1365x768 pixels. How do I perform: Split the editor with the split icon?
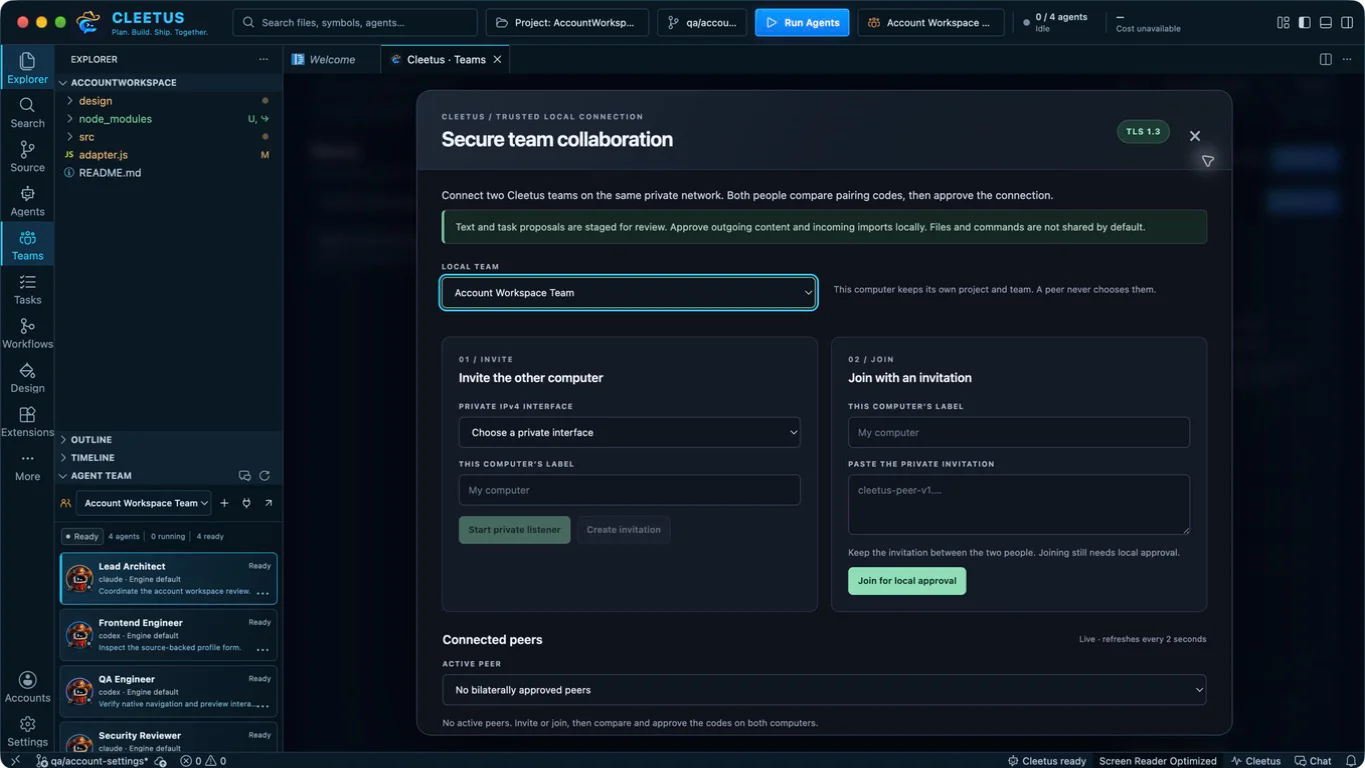tap(1326, 59)
